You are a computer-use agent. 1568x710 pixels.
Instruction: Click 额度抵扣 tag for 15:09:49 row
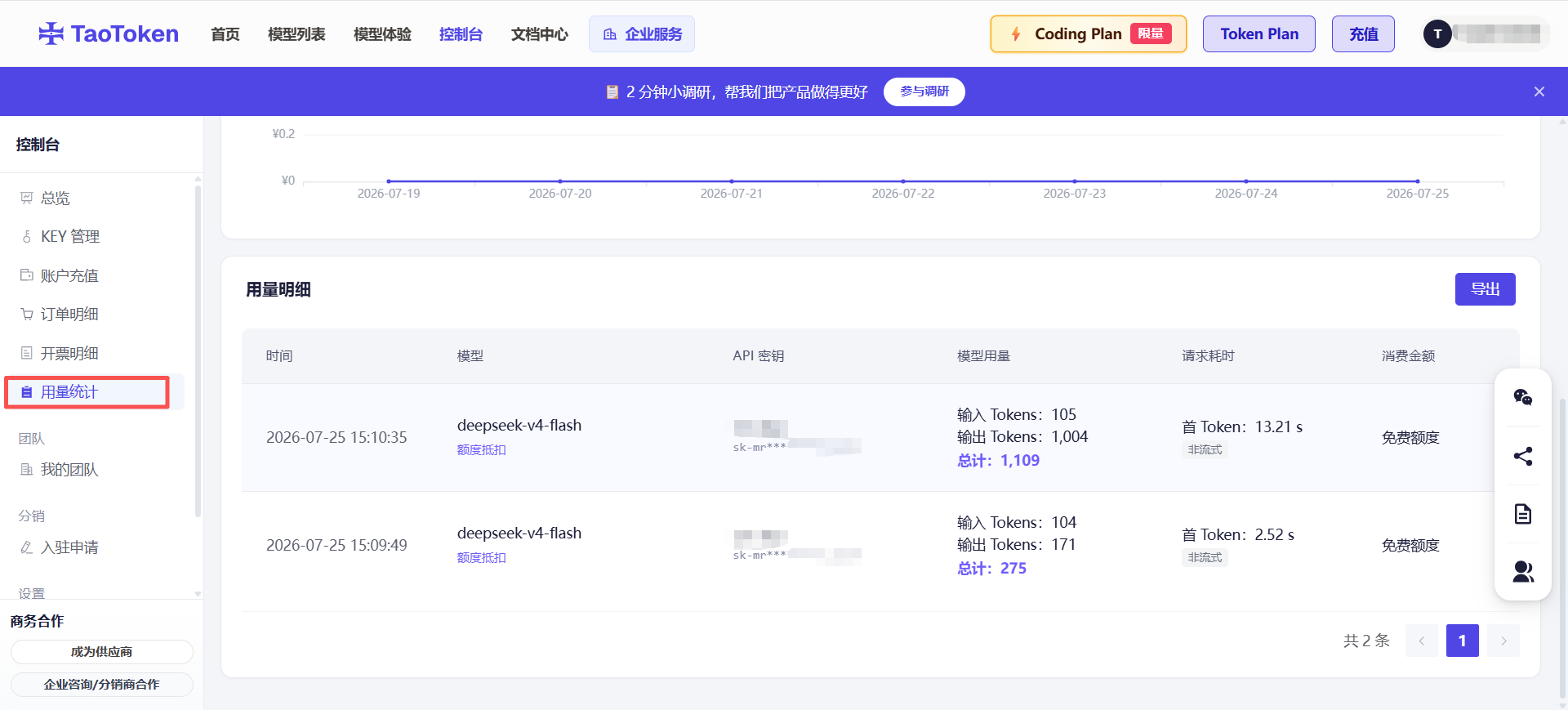tap(481, 558)
